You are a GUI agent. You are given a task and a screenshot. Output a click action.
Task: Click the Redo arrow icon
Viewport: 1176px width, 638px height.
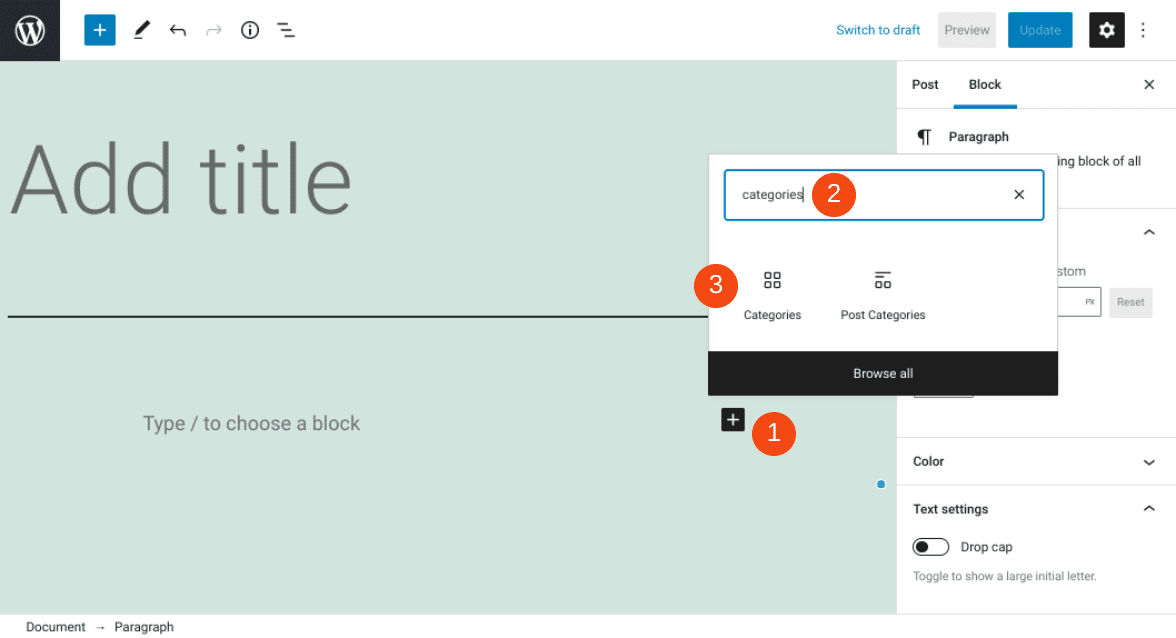pos(213,30)
